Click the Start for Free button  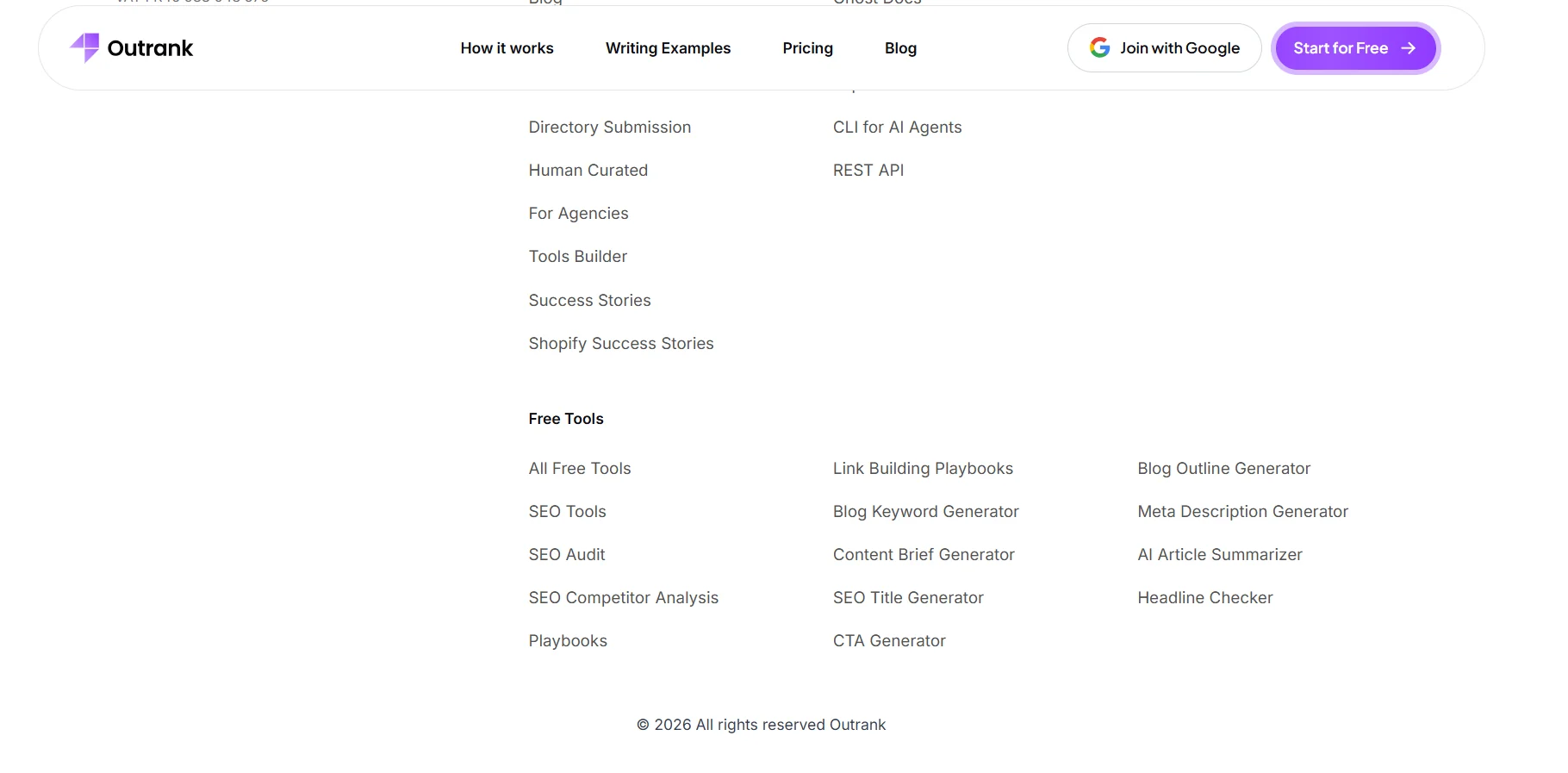click(x=1355, y=48)
